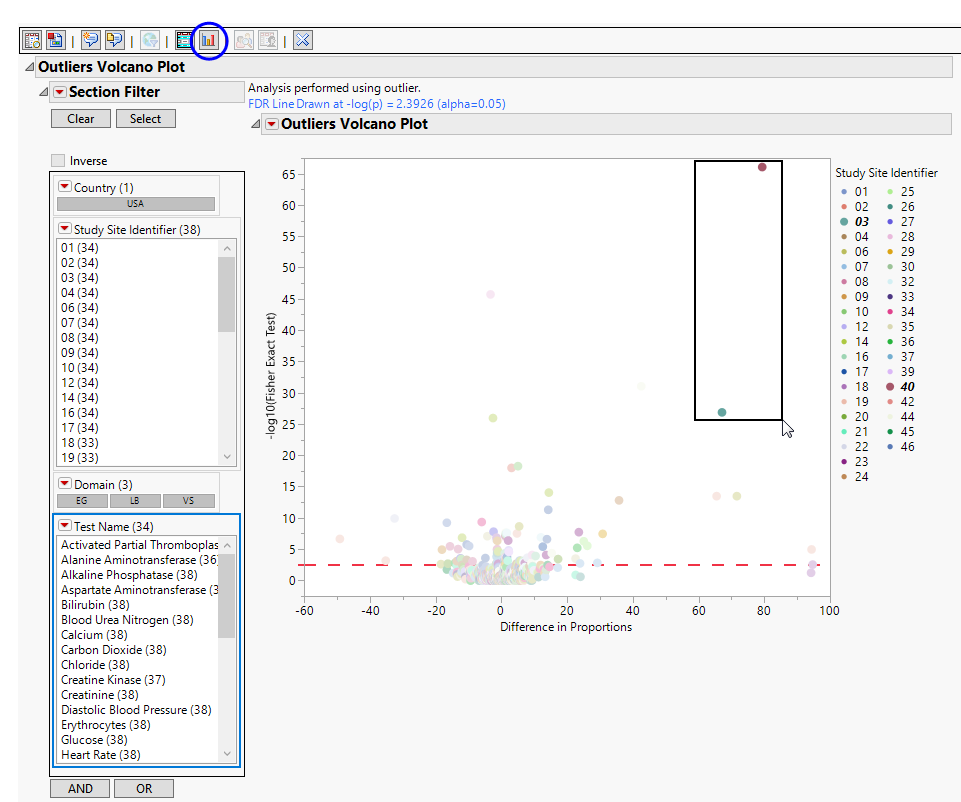Screen dimensions: 961x802
Task: Click the red and blue table icon
Action: click(55, 41)
